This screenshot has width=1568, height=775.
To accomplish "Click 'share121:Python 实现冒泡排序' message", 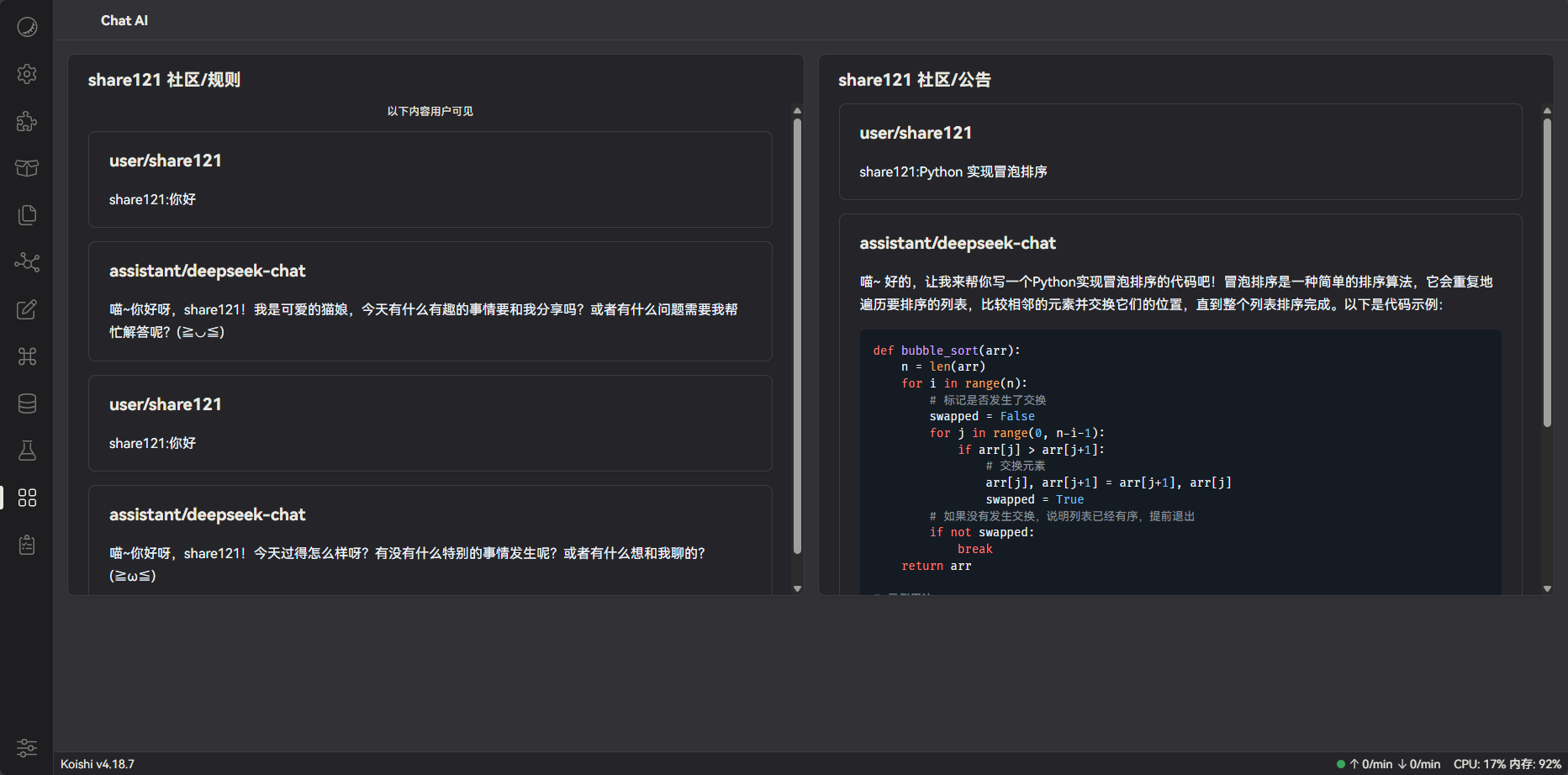I will [953, 171].
